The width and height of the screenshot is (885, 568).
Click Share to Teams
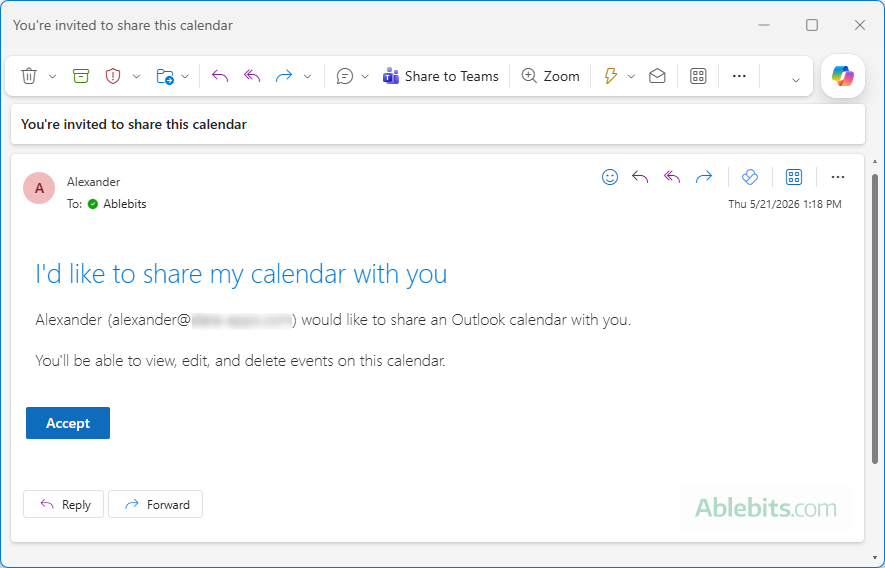point(441,76)
